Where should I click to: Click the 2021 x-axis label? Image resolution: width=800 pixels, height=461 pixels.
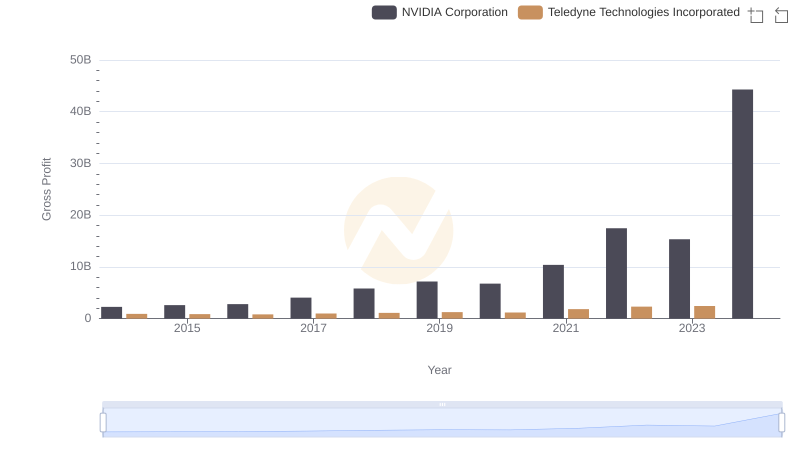(x=565, y=328)
